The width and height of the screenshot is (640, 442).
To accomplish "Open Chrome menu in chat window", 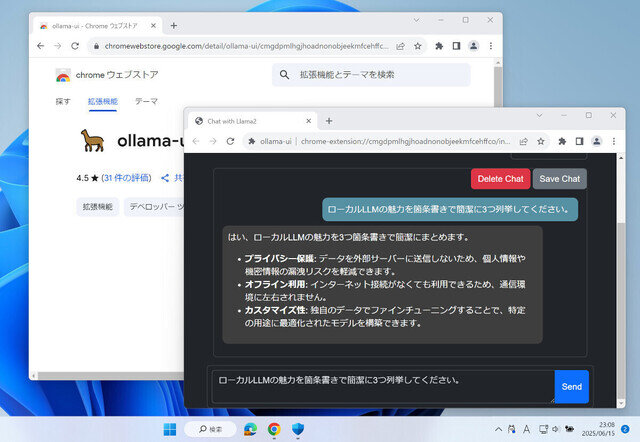I will coord(614,141).
